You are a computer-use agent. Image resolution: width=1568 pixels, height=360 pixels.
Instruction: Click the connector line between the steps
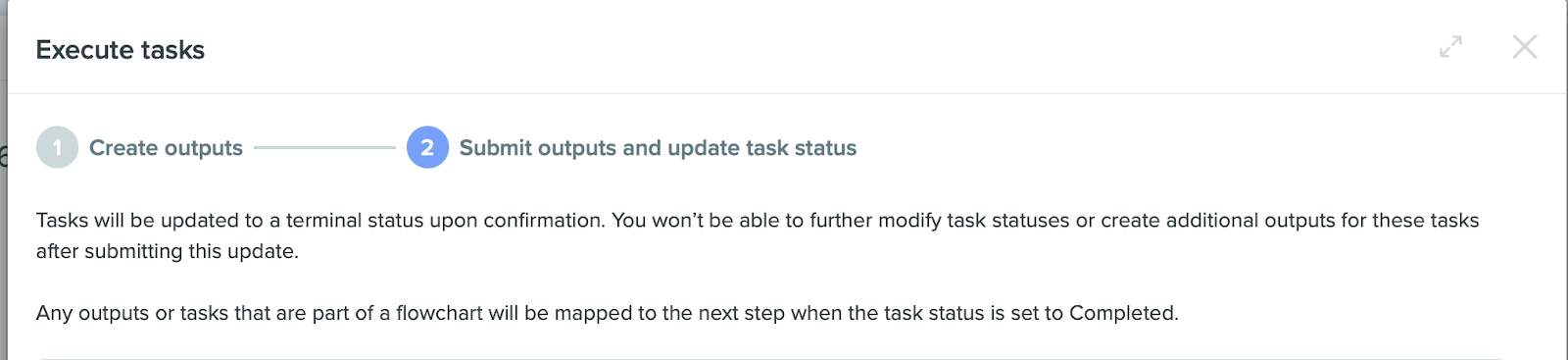(x=324, y=148)
